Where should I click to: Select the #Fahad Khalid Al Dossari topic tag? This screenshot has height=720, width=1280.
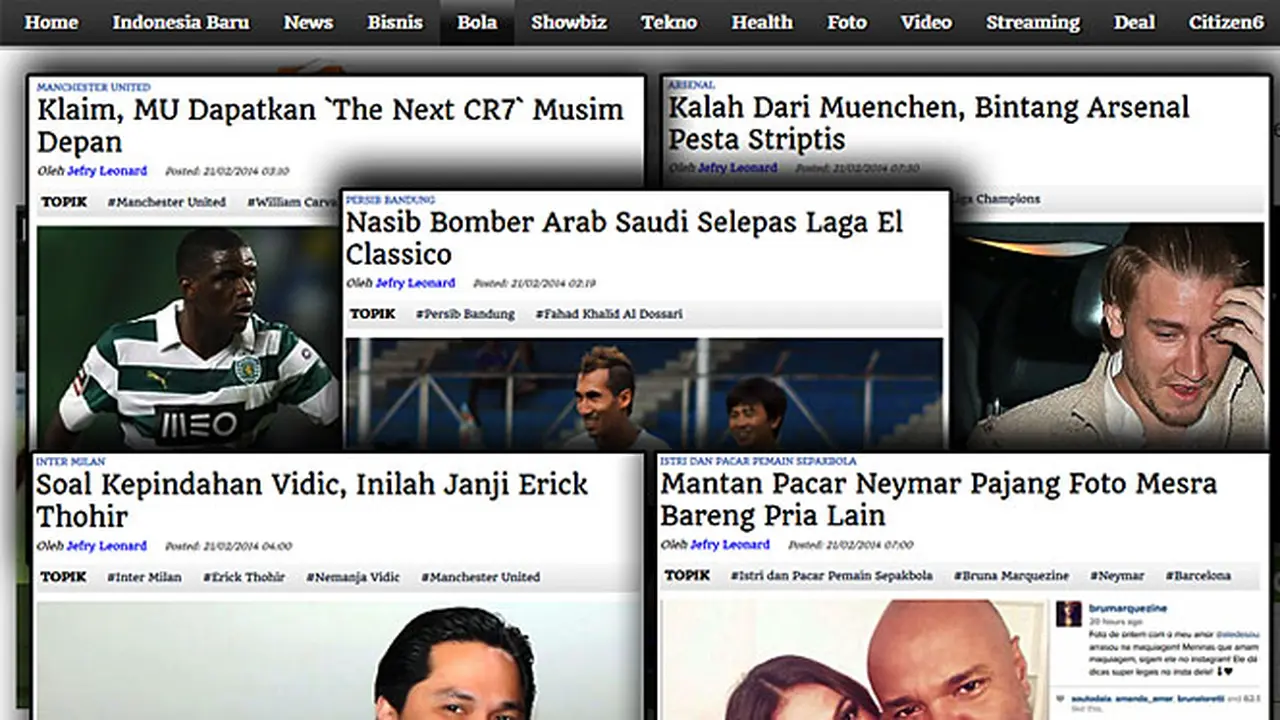pyautogui.click(x=609, y=314)
